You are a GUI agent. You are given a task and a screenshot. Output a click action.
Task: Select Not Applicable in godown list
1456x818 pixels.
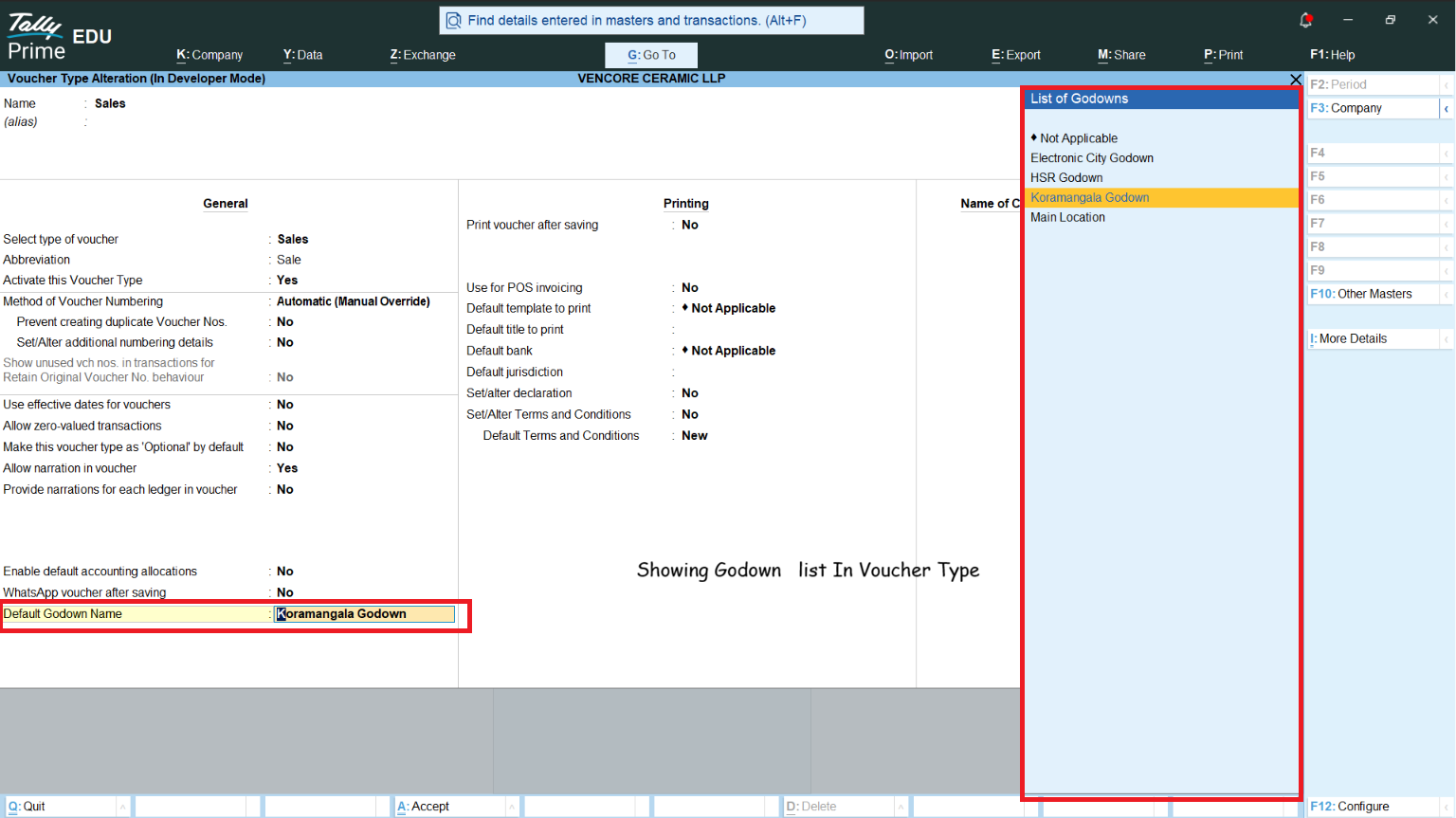pos(1161,138)
